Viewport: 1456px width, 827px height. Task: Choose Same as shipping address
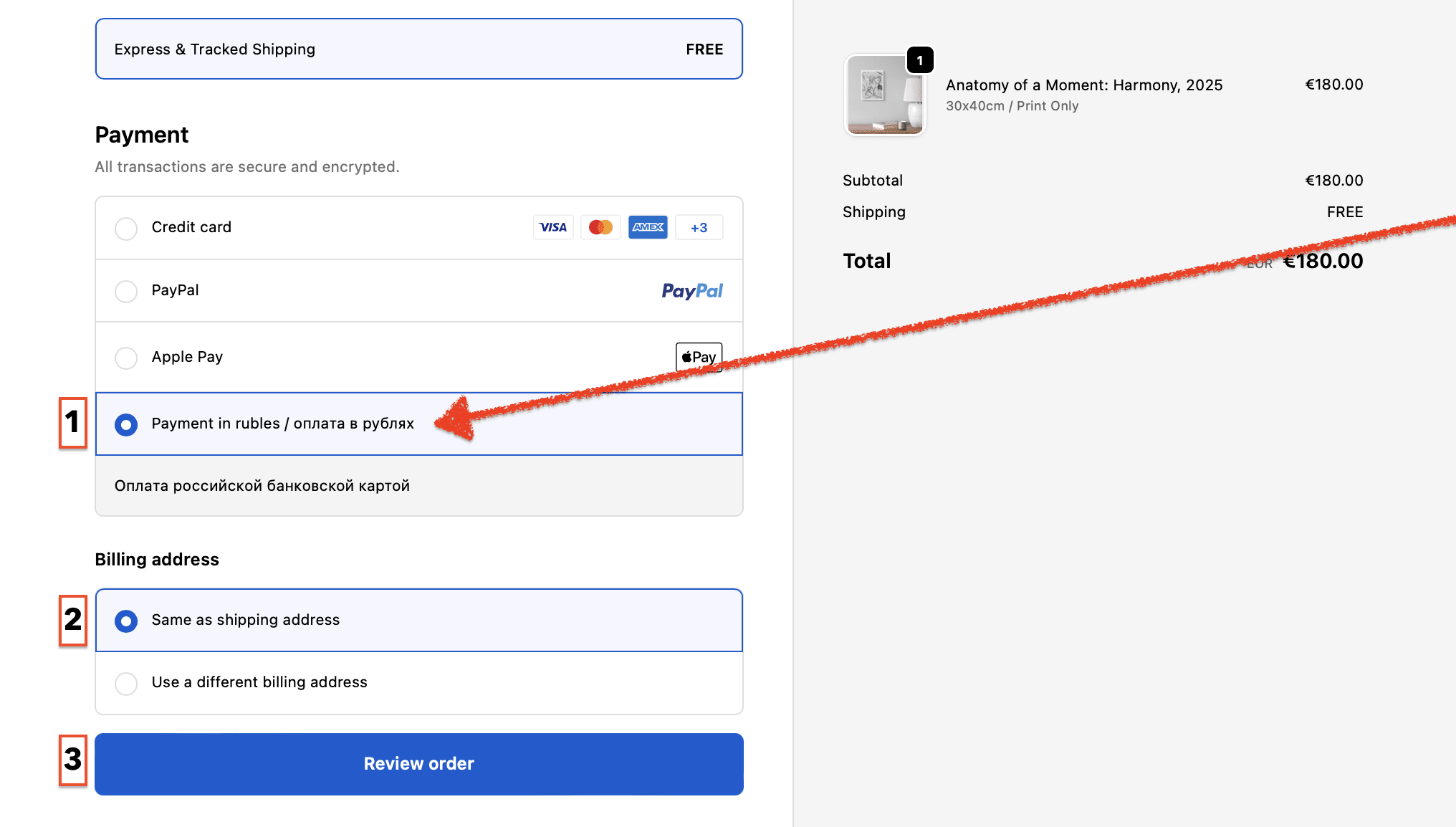[x=126, y=621]
